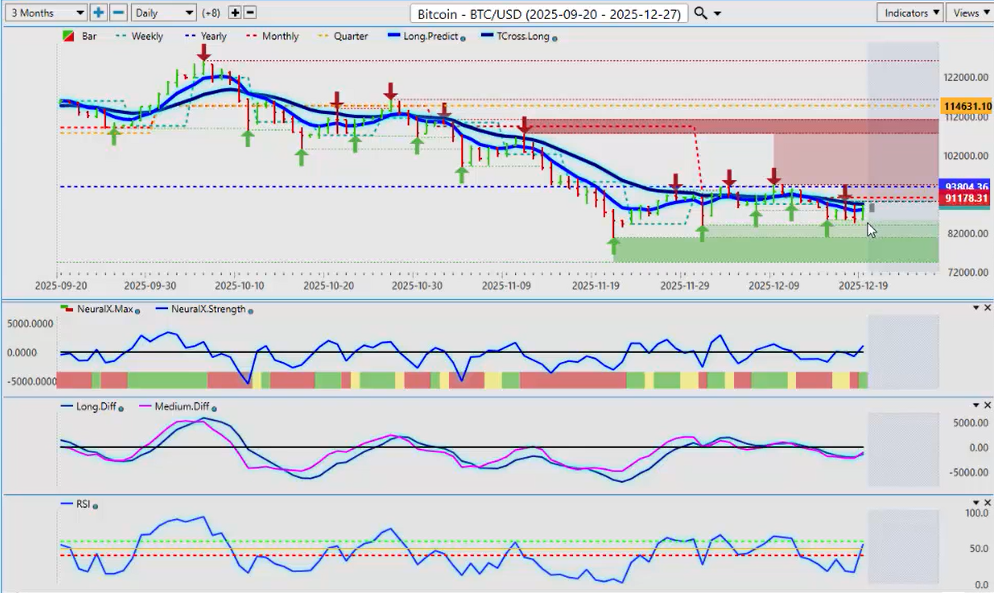Viewport: 994px width, 593px height.
Task: Close the Long.Diff indicator panel
Action: coord(986,405)
